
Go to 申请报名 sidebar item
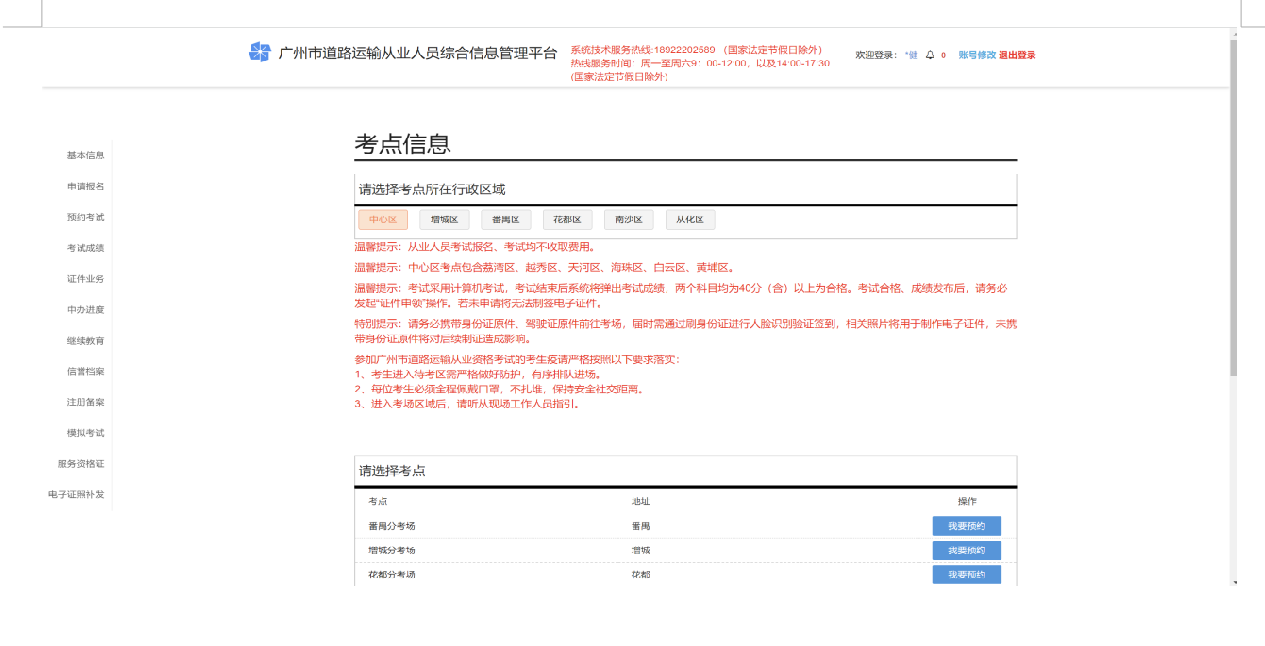pyautogui.click(x=85, y=186)
